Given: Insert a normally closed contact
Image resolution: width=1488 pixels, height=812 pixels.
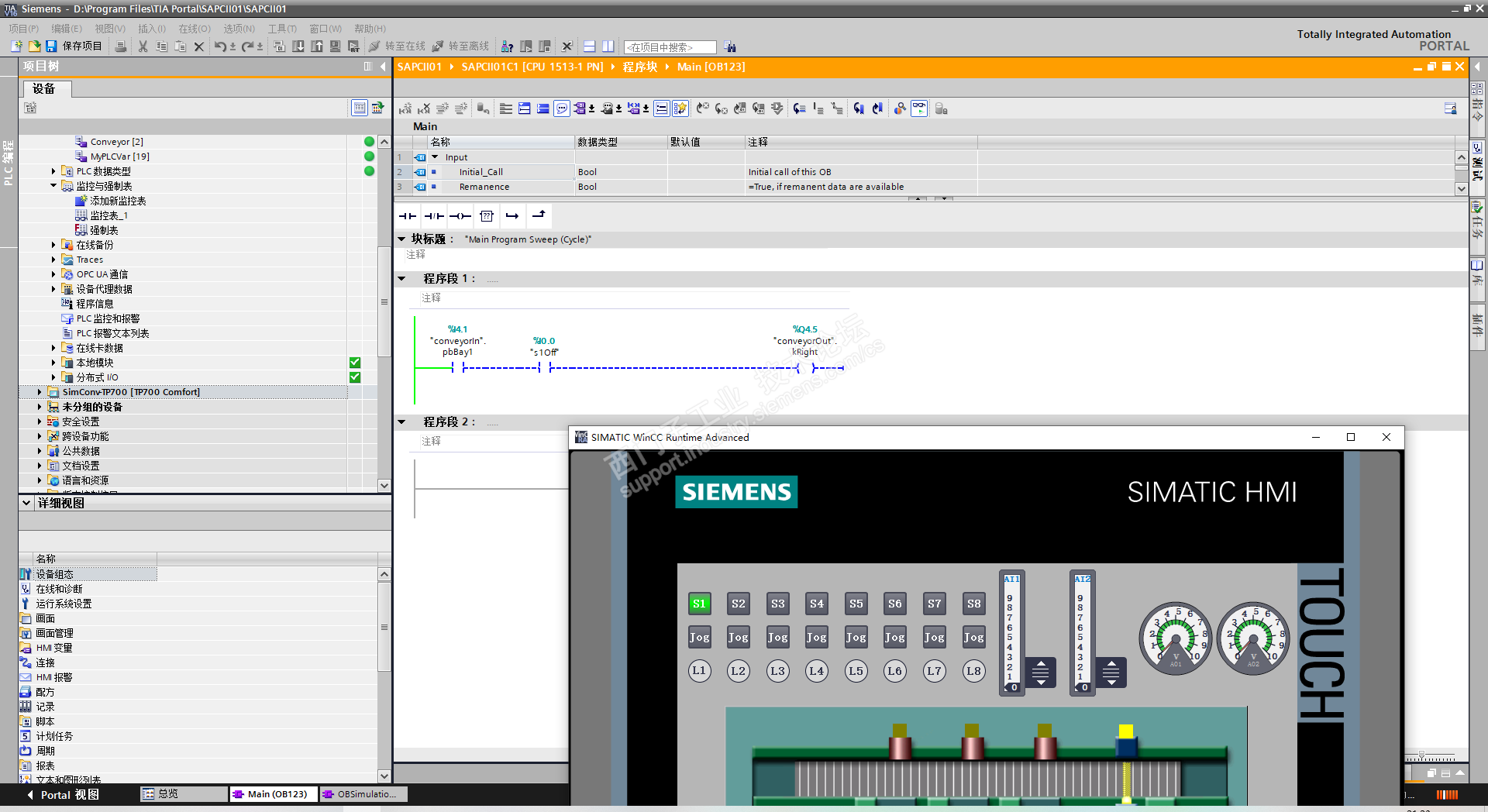Looking at the screenshot, I should pos(434,216).
